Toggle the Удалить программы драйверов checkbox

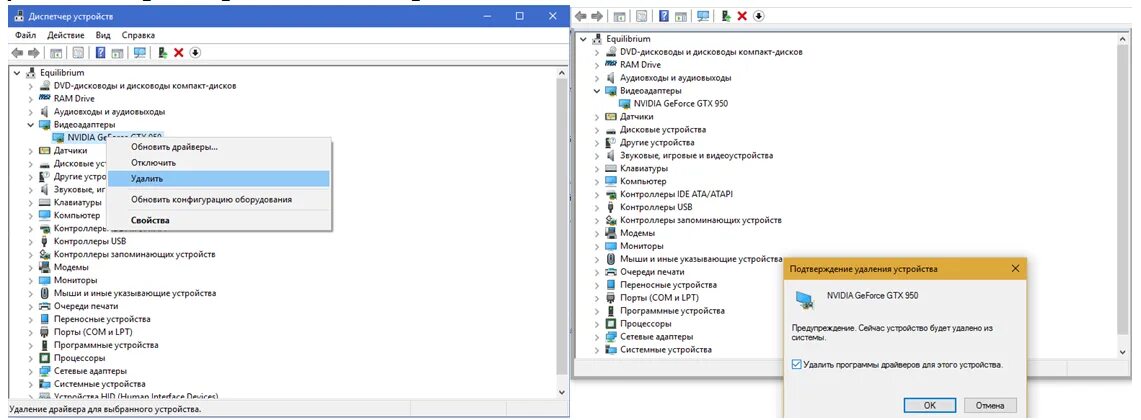797,364
